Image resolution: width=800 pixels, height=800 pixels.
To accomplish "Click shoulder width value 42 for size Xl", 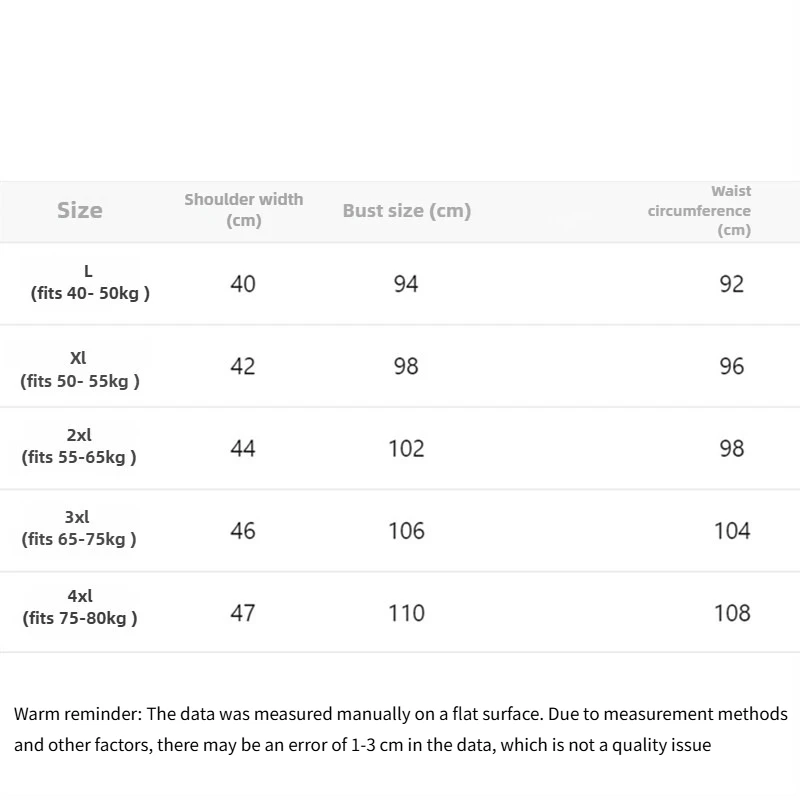I will [243, 366].
